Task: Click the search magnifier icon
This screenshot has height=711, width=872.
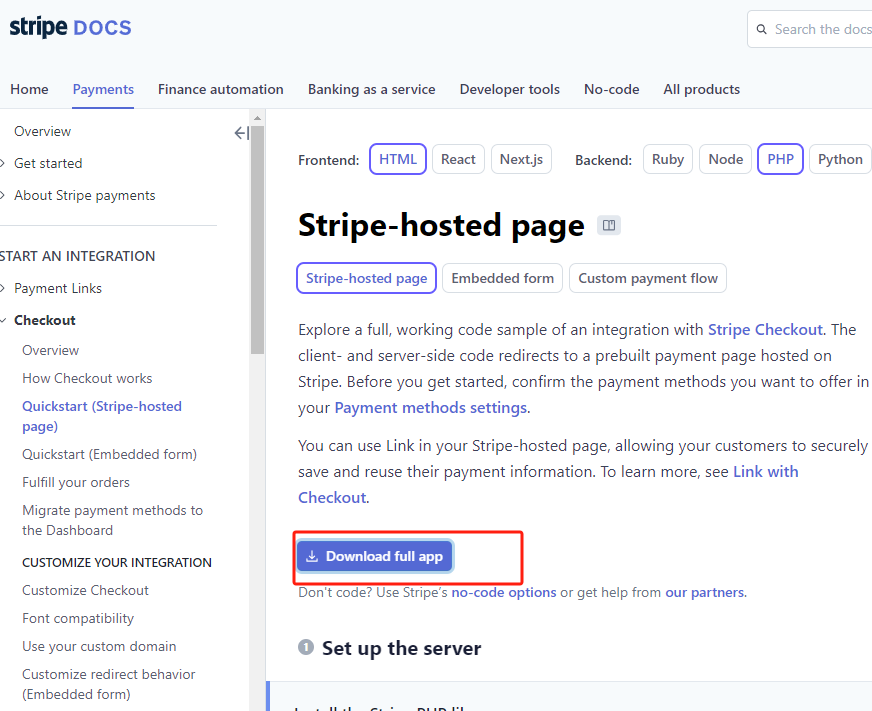Action: coord(761,29)
